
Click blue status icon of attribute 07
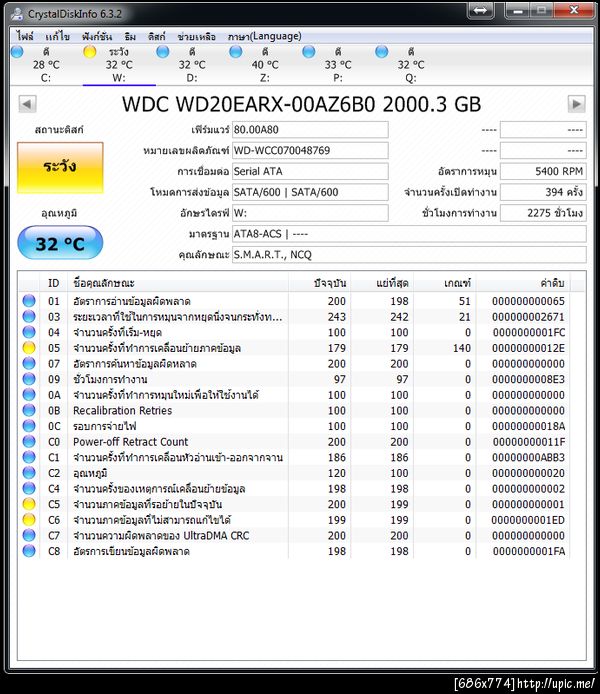pyautogui.click(x=29, y=363)
